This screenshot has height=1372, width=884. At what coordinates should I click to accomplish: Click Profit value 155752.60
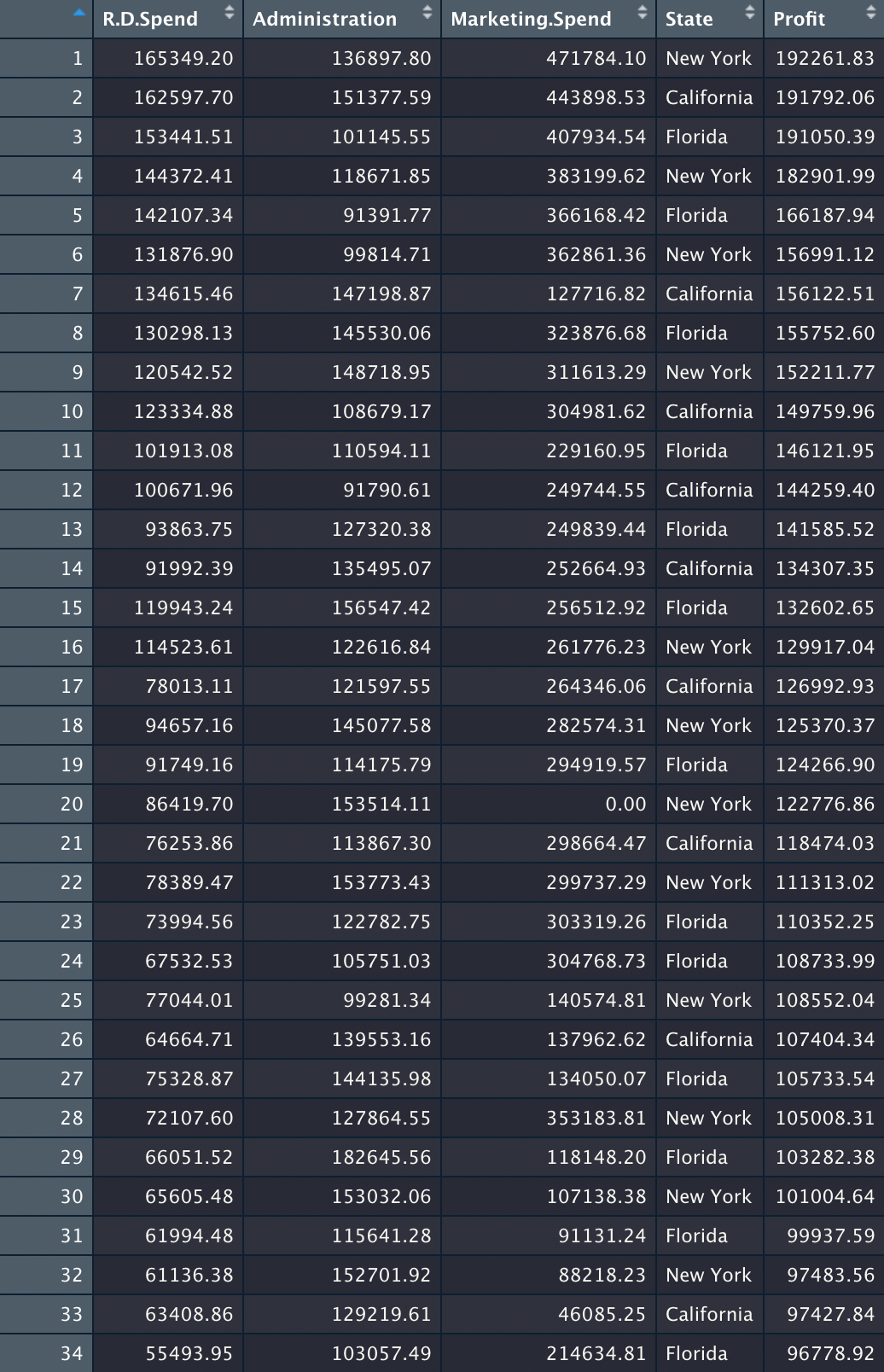point(825,333)
